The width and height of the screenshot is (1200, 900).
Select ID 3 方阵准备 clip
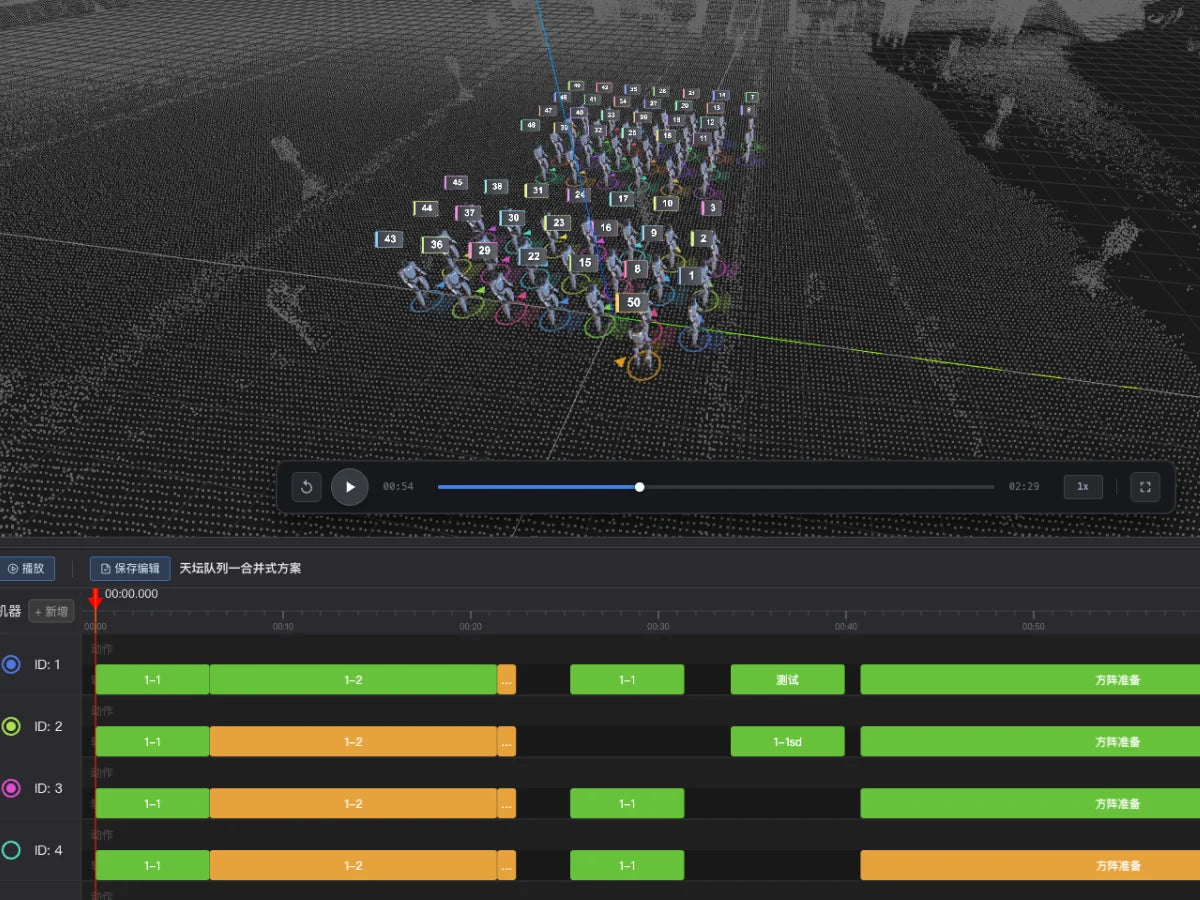pyautogui.click(x=1030, y=804)
